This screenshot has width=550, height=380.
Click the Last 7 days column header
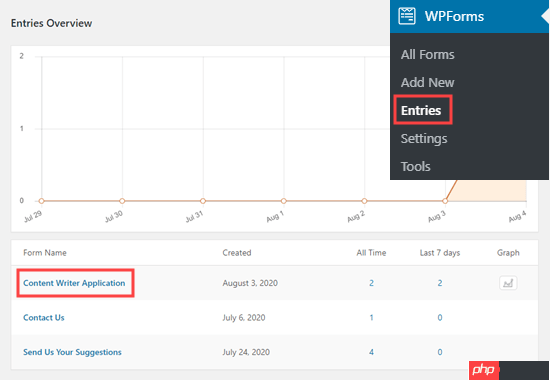coord(440,253)
